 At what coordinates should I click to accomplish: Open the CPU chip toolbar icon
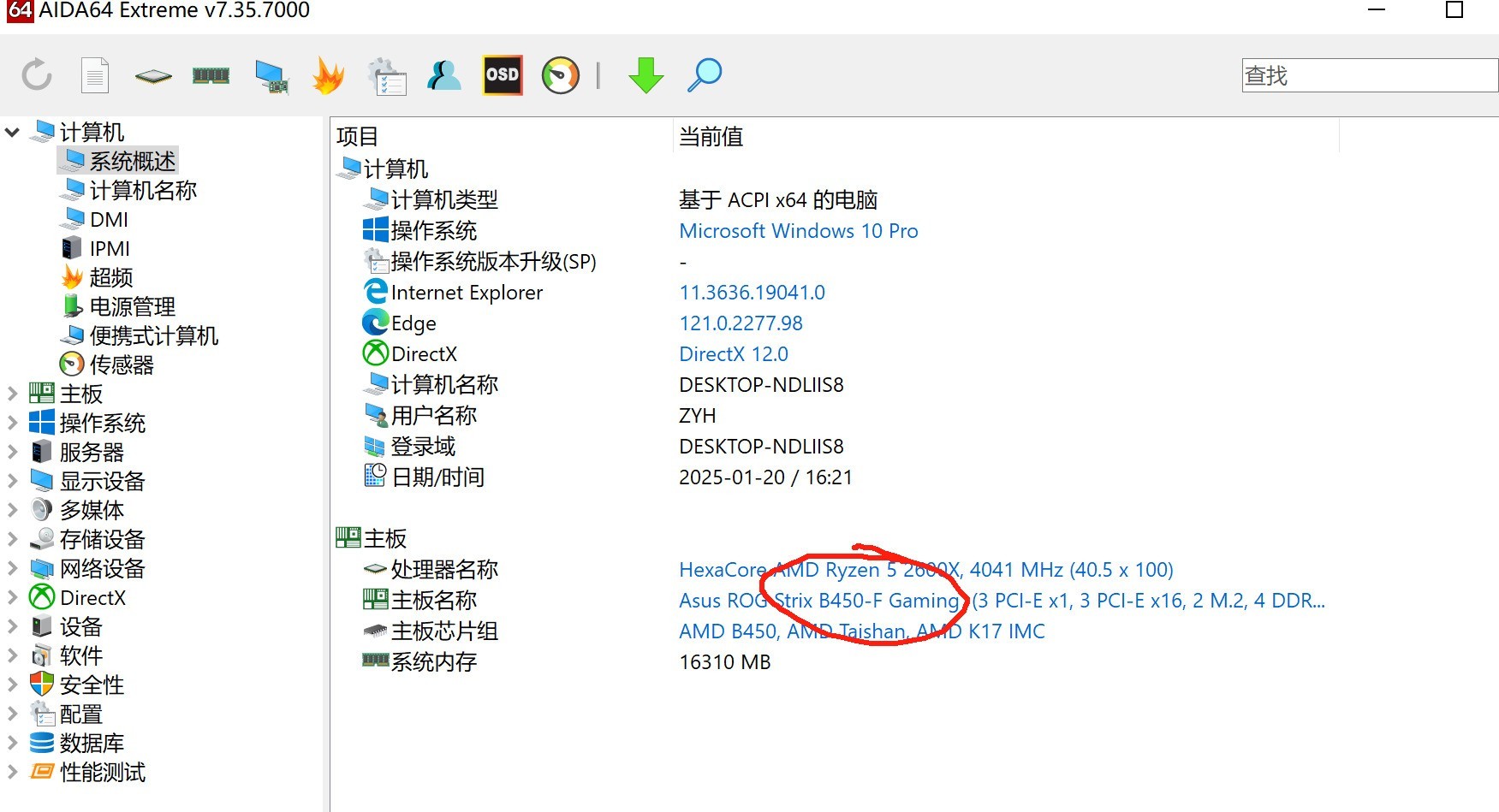[x=153, y=76]
